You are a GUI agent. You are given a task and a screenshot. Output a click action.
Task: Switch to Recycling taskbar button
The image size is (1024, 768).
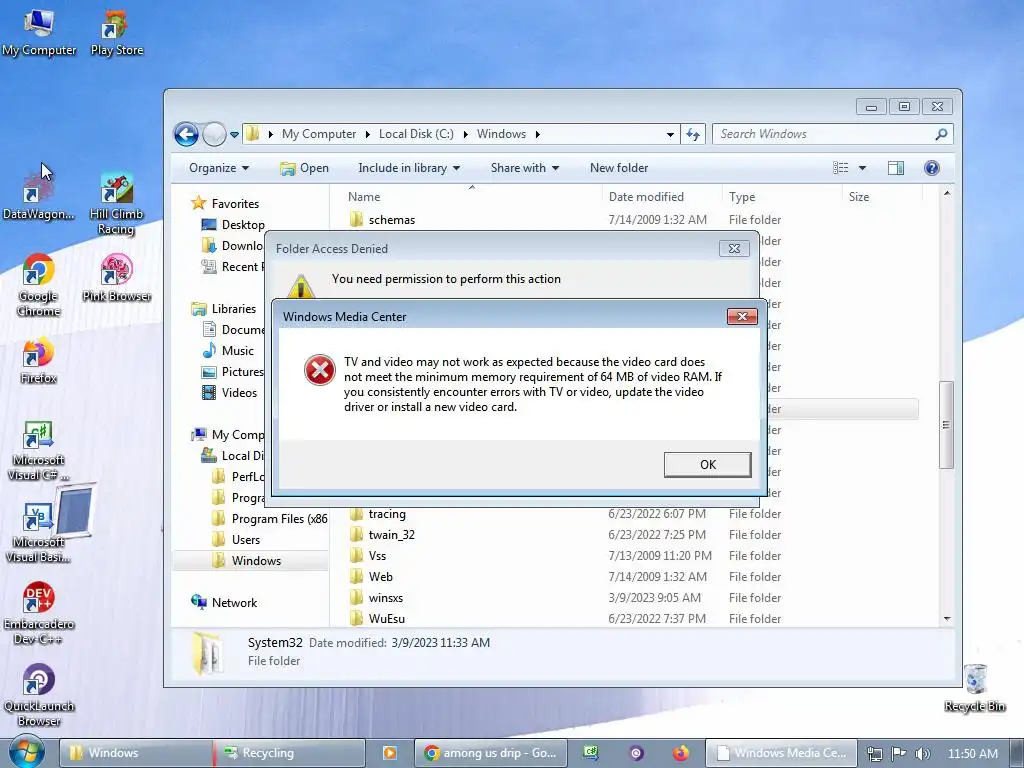pyautogui.click(x=289, y=753)
